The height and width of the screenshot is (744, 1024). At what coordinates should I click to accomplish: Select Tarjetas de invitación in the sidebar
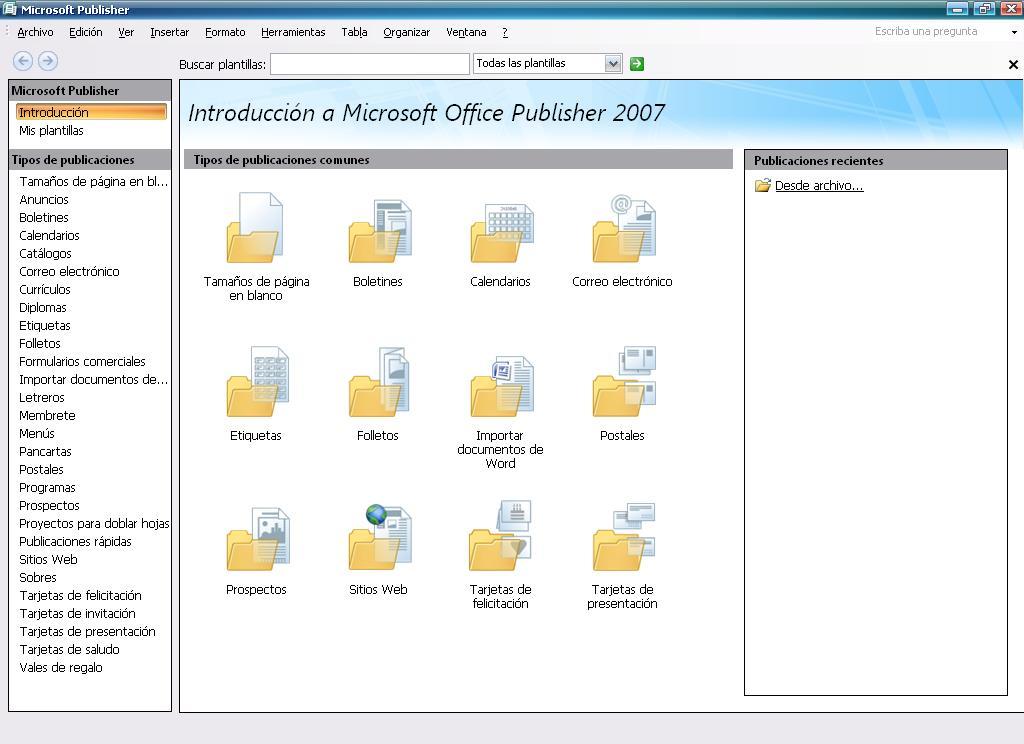78,613
